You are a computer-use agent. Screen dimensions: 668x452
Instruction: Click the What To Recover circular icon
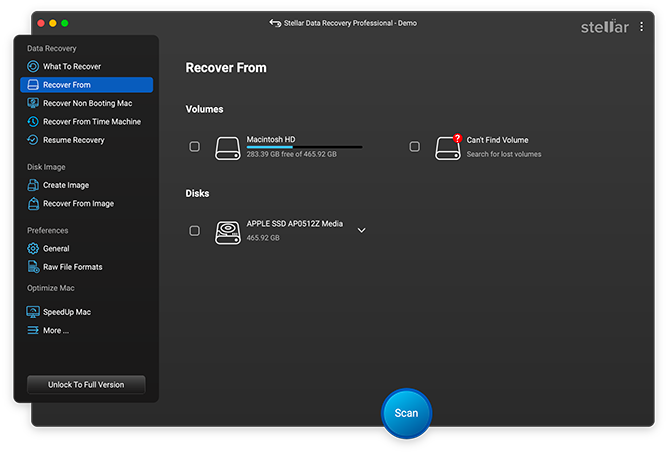(33, 66)
